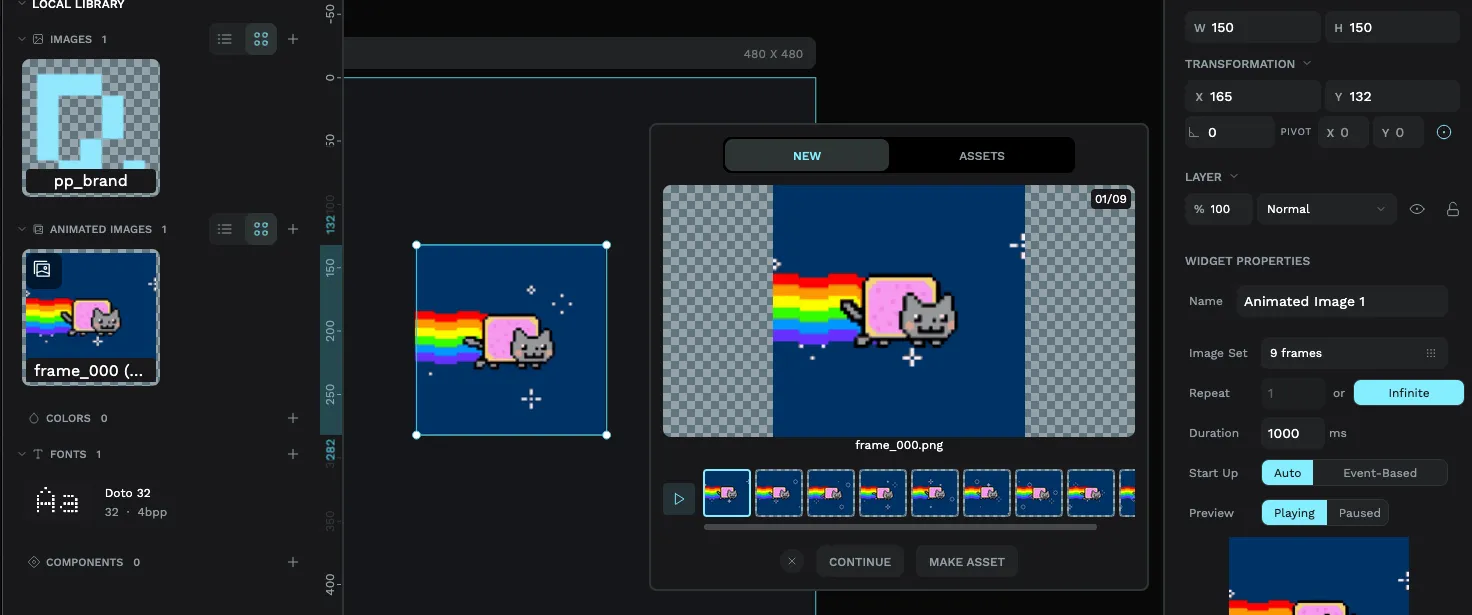
Task: Set Start Up to Auto
Action: point(1288,473)
